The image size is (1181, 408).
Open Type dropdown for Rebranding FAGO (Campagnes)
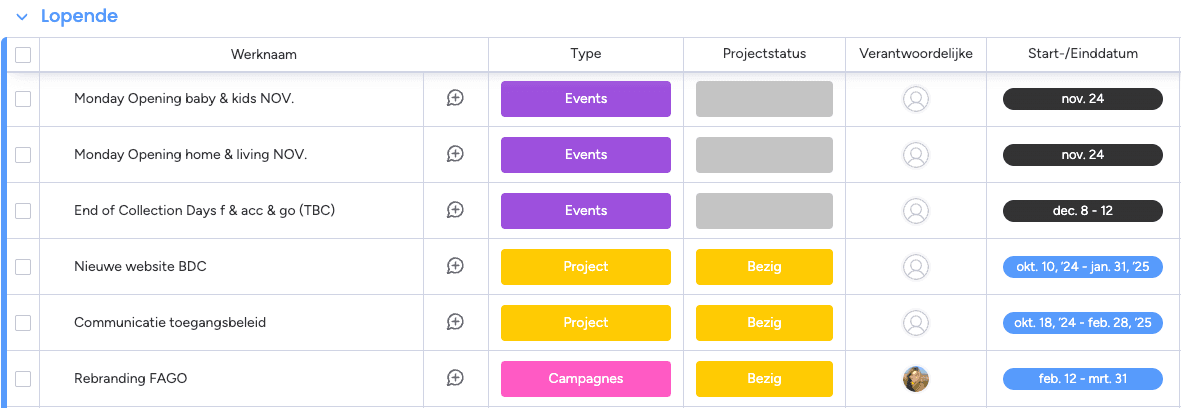tap(586, 378)
